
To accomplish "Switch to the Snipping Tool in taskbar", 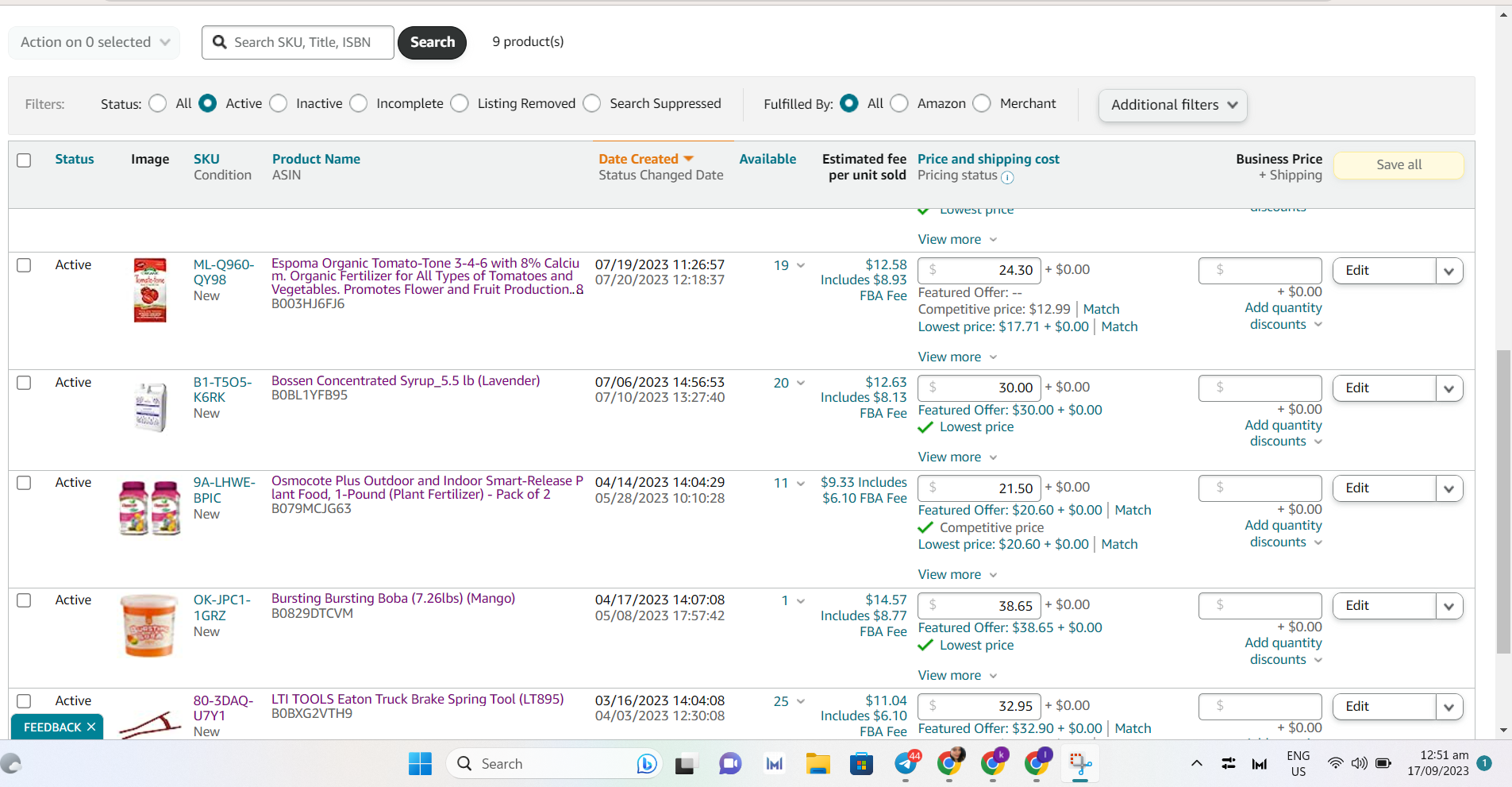I will point(1080,764).
